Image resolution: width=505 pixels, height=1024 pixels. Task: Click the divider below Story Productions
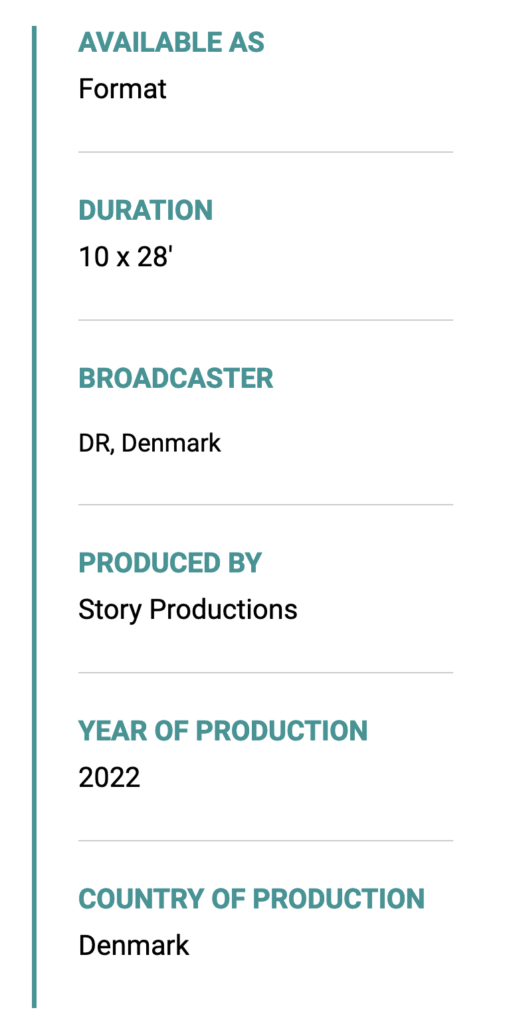[x=265, y=672]
